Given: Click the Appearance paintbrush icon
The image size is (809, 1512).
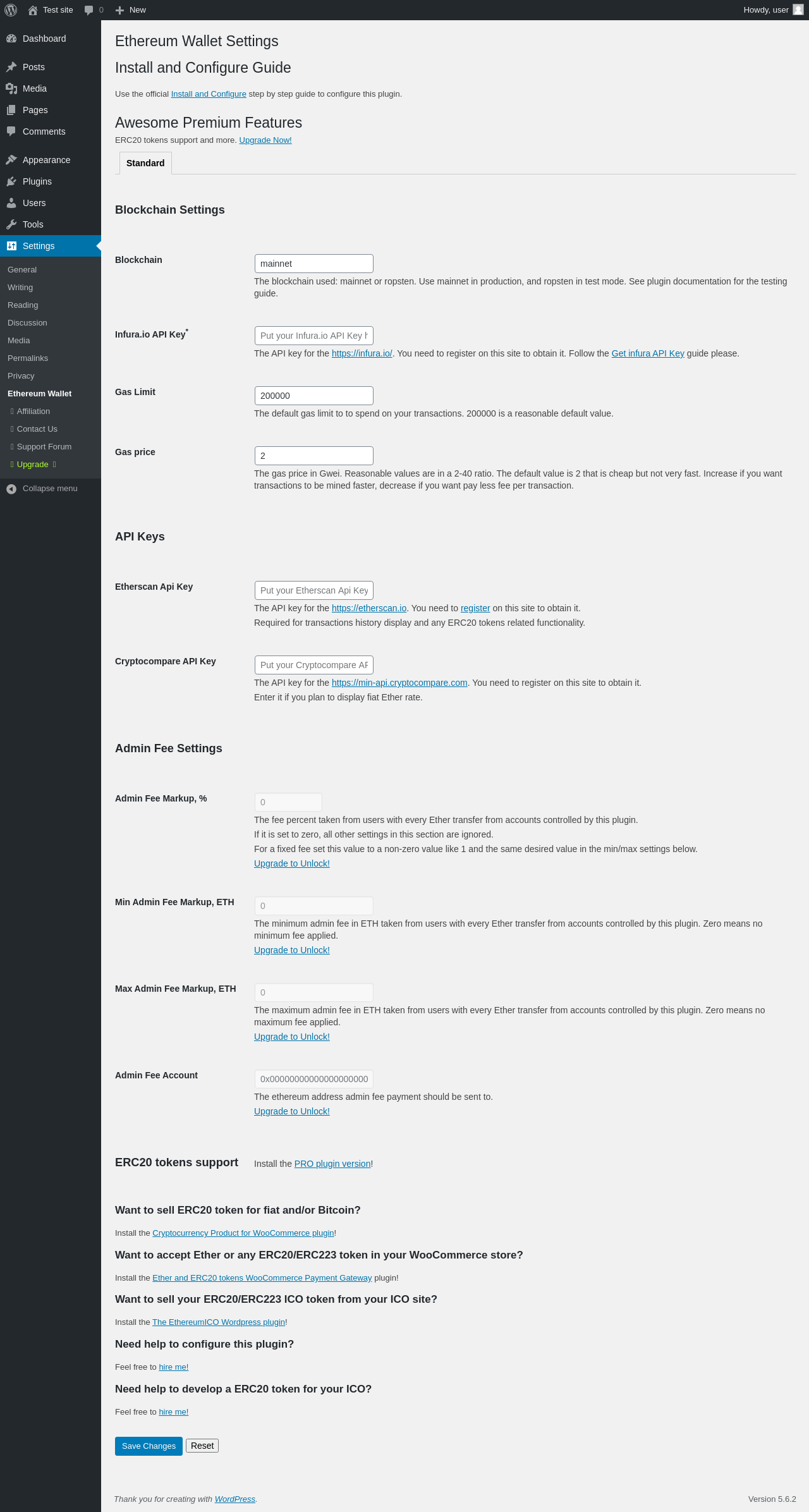Looking at the screenshot, I should point(11,160).
